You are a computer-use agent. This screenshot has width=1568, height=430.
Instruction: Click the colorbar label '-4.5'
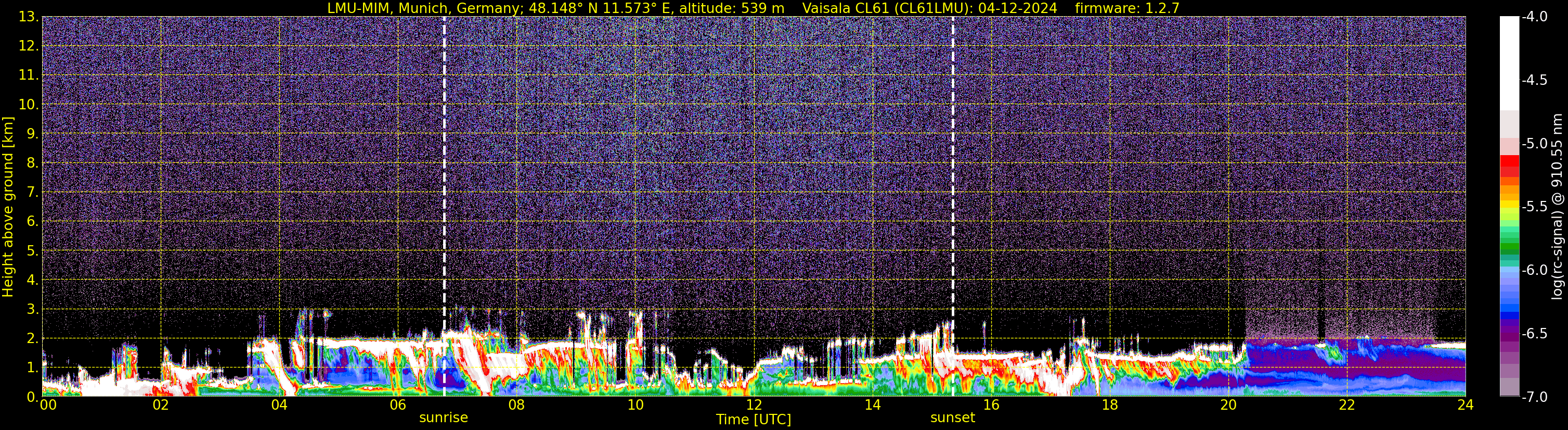[1535, 80]
